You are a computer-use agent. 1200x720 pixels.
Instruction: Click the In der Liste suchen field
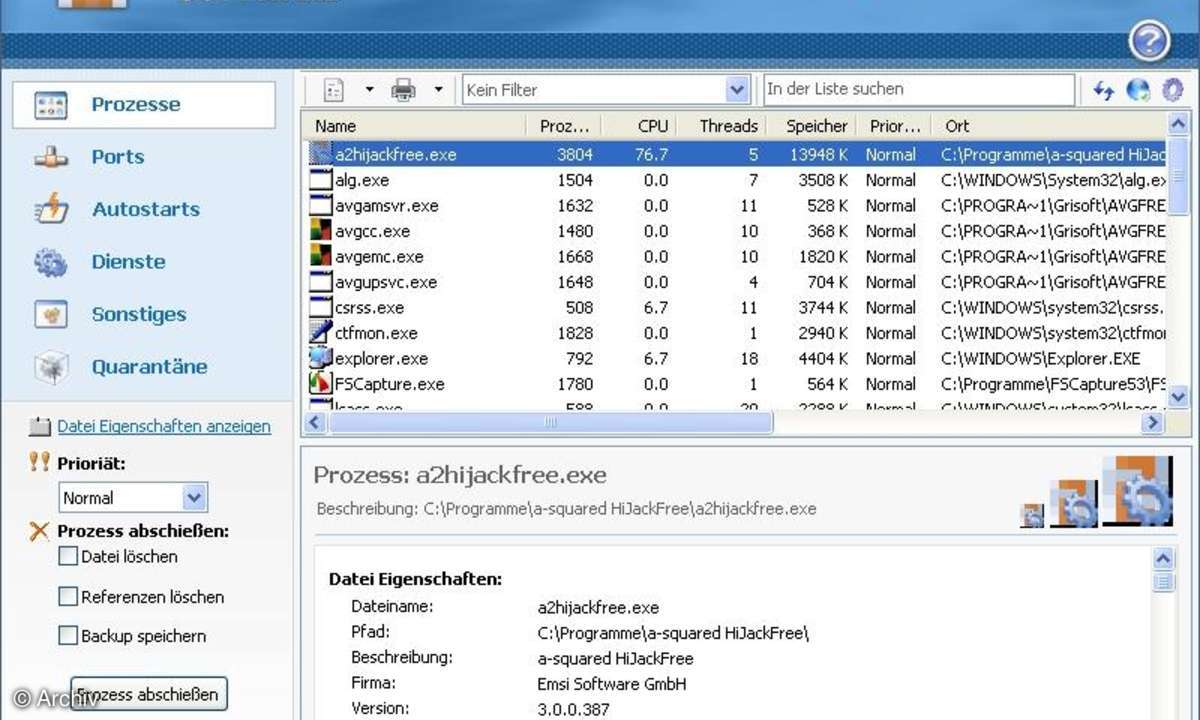[919, 89]
